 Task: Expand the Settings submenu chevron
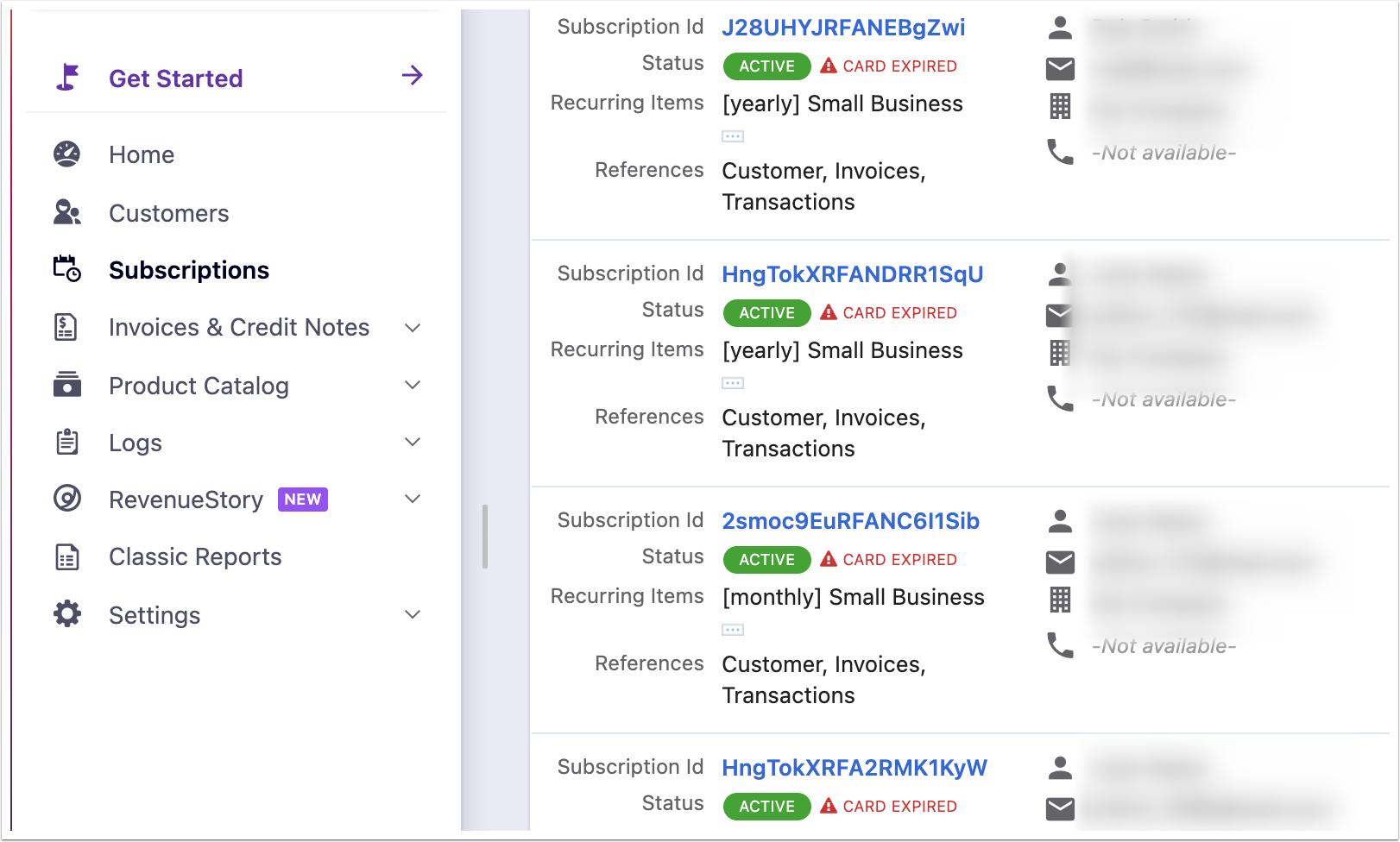tap(413, 614)
